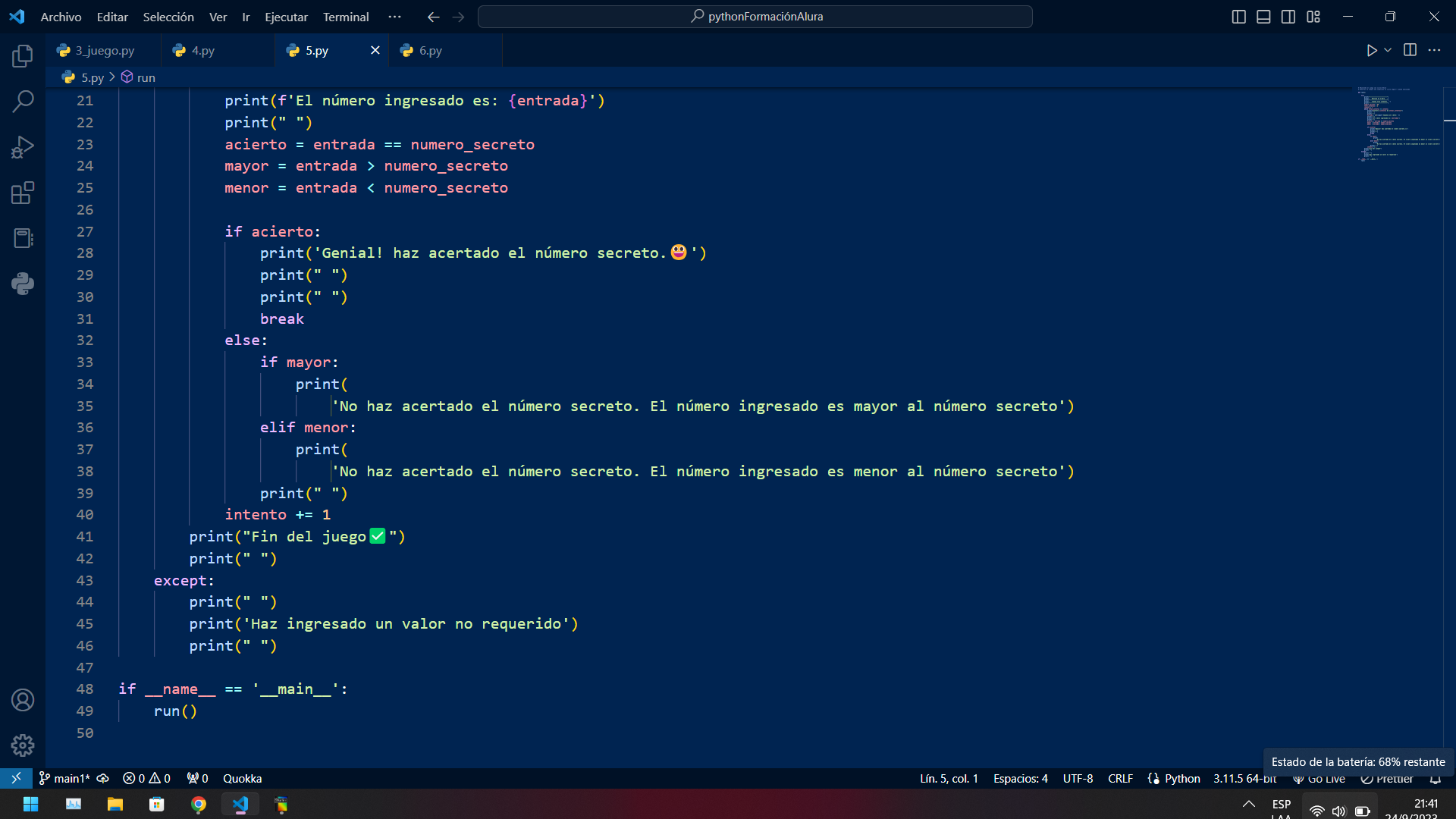1456x819 pixels.
Task: Show hidden tray icons chevron
Action: [x=1248, y=805]
